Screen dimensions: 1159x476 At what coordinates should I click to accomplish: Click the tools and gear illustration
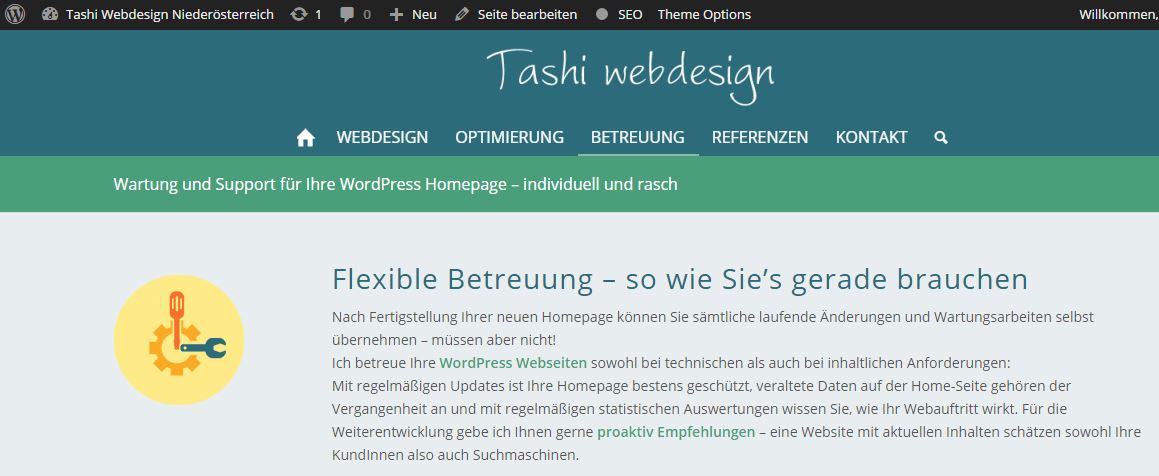point(179,339)
